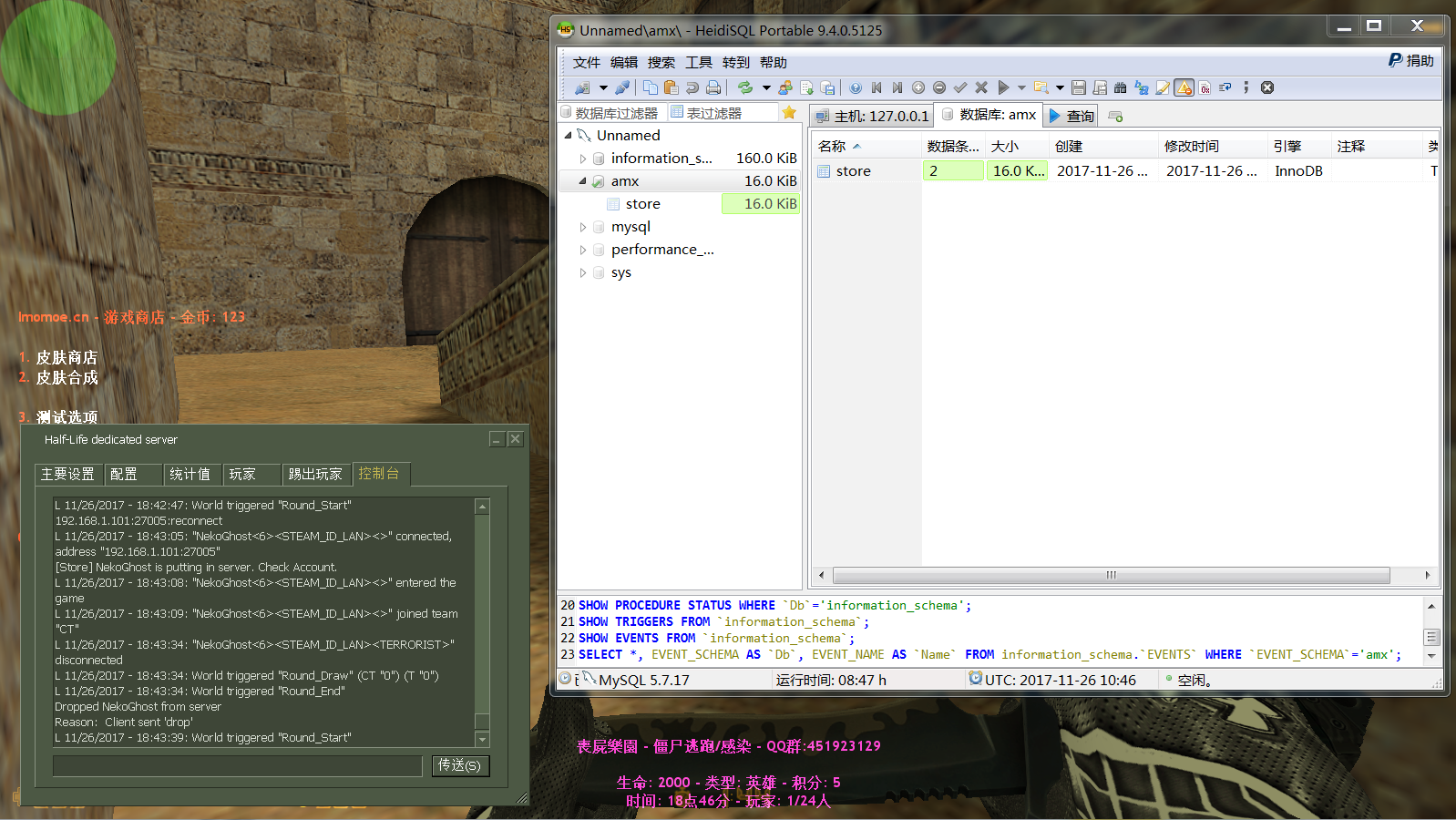Open the load SQL file dropdown arrow
The width and height of the screenshot is (1456, 820).
click(x=1060, y=87)
